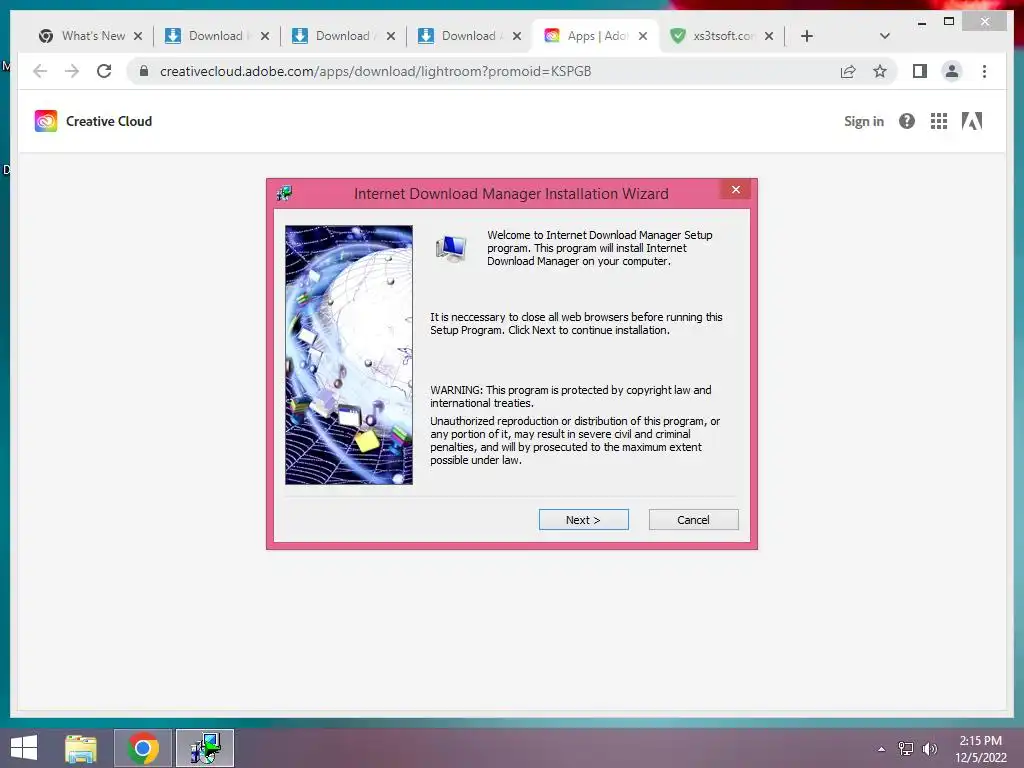Click the Chrome taskbar icon
Image resolution: width=1024 pixels, height=768 pixels.
[x=143, y=748]
